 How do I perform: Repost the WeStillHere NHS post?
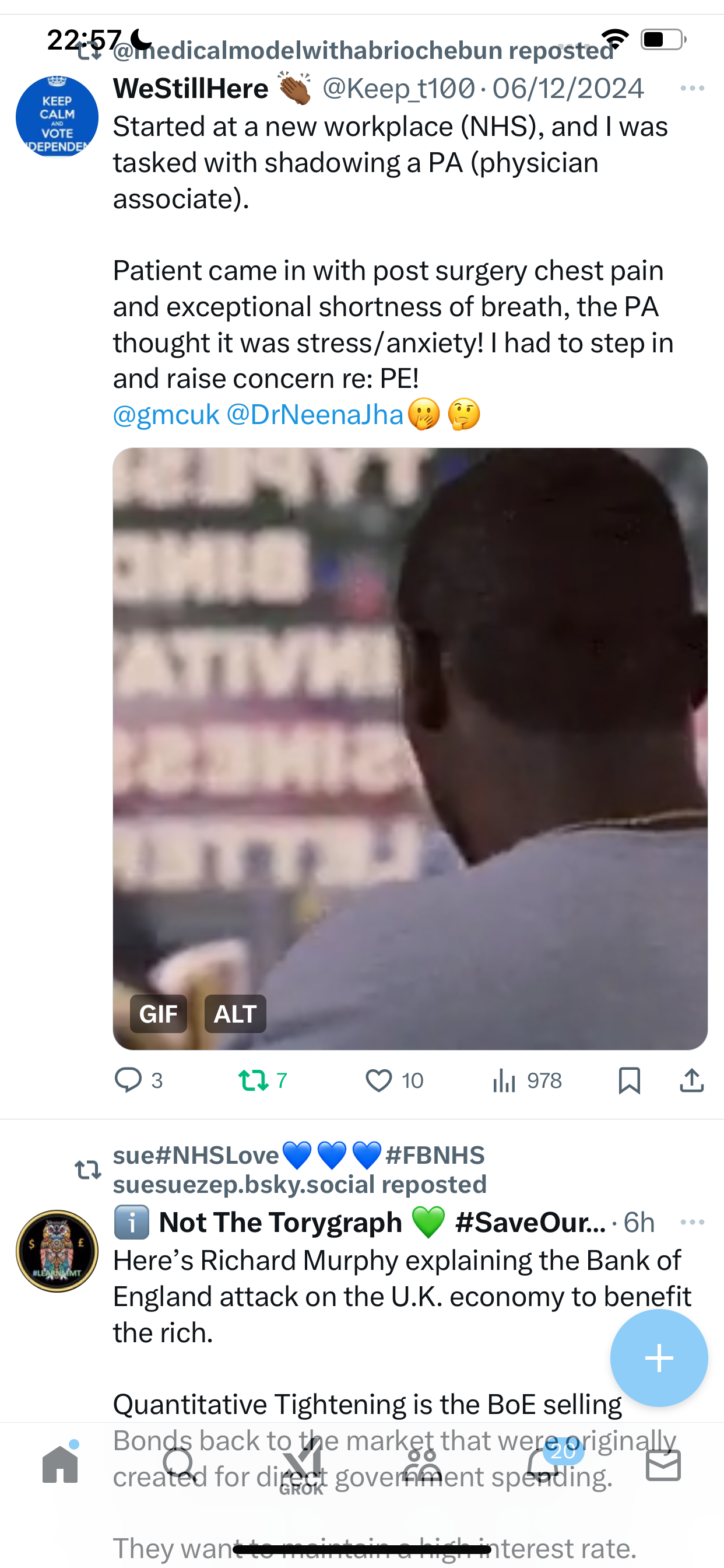click(x=262, y=1080)
